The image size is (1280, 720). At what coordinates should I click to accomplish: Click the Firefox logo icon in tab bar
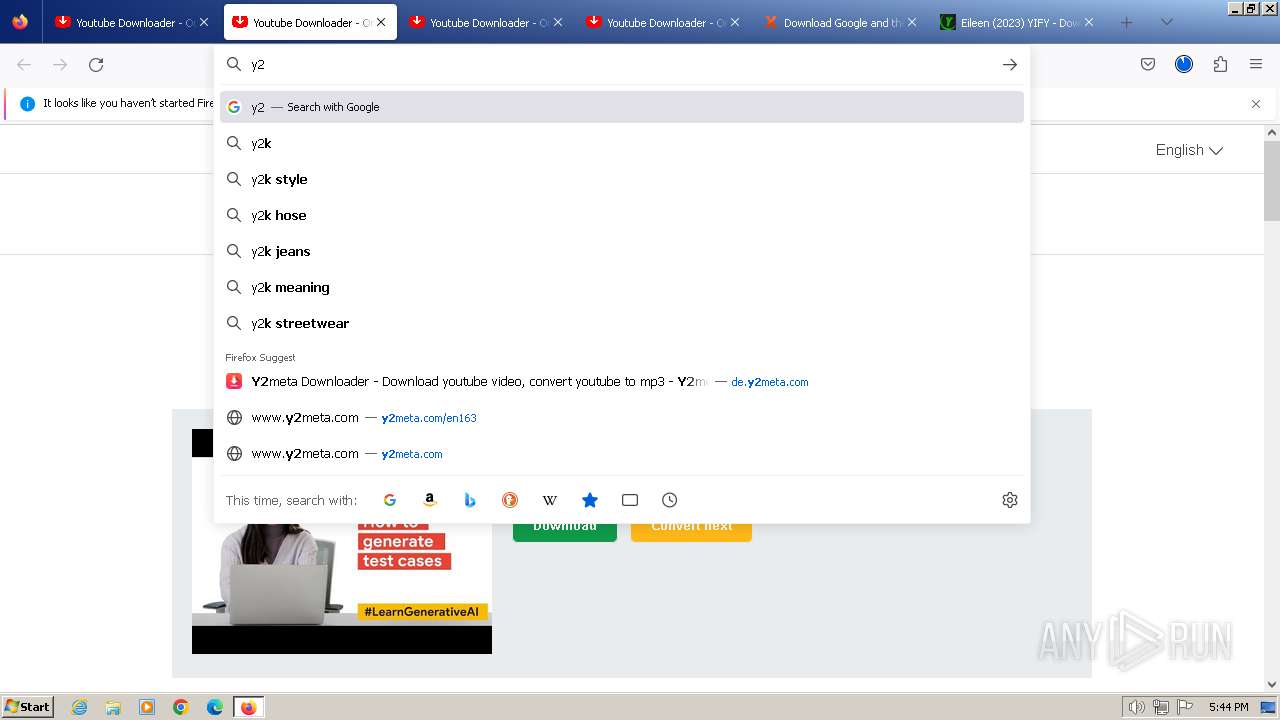click(20, 22)
